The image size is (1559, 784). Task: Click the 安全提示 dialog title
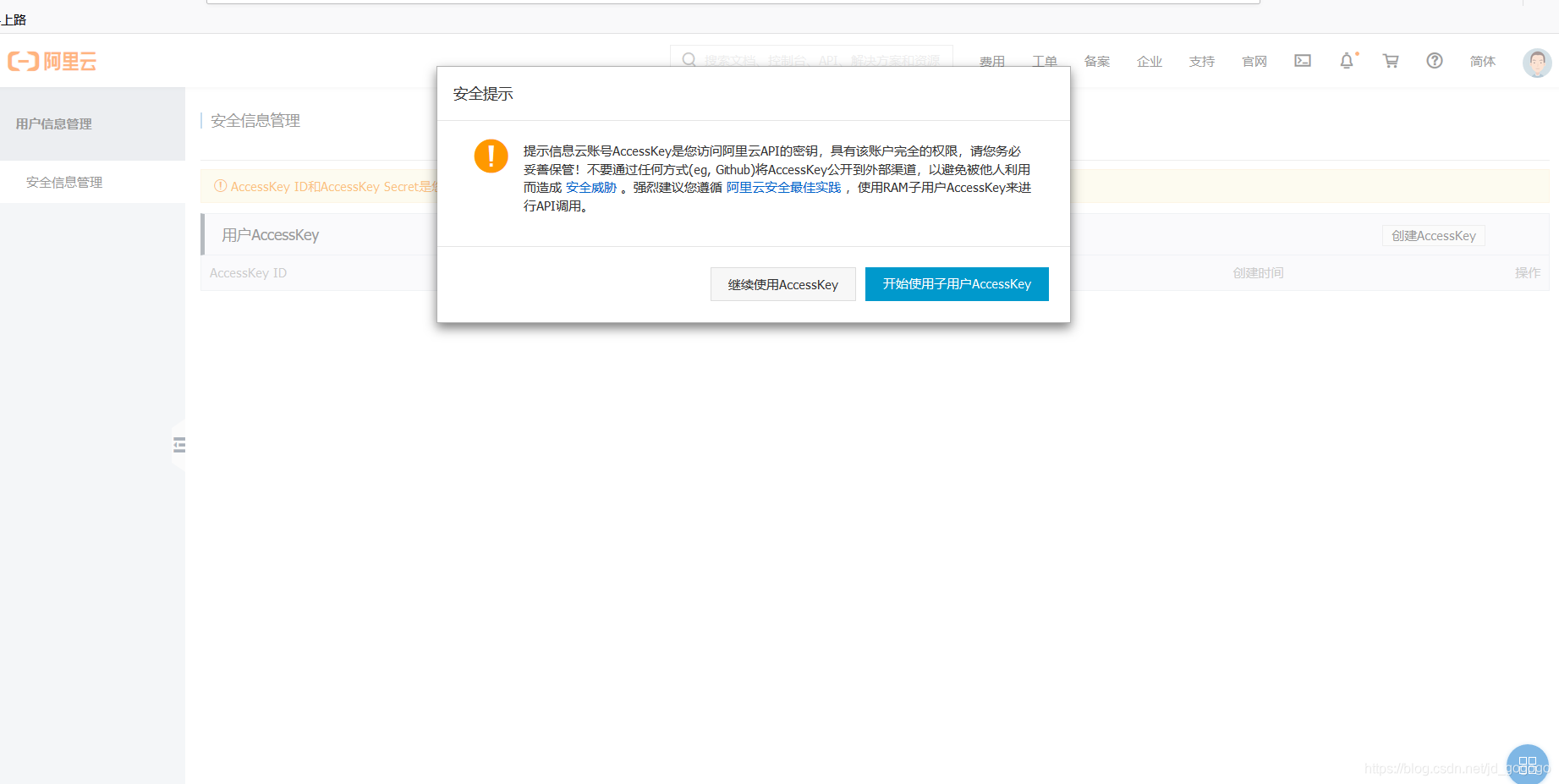[483, 94]
